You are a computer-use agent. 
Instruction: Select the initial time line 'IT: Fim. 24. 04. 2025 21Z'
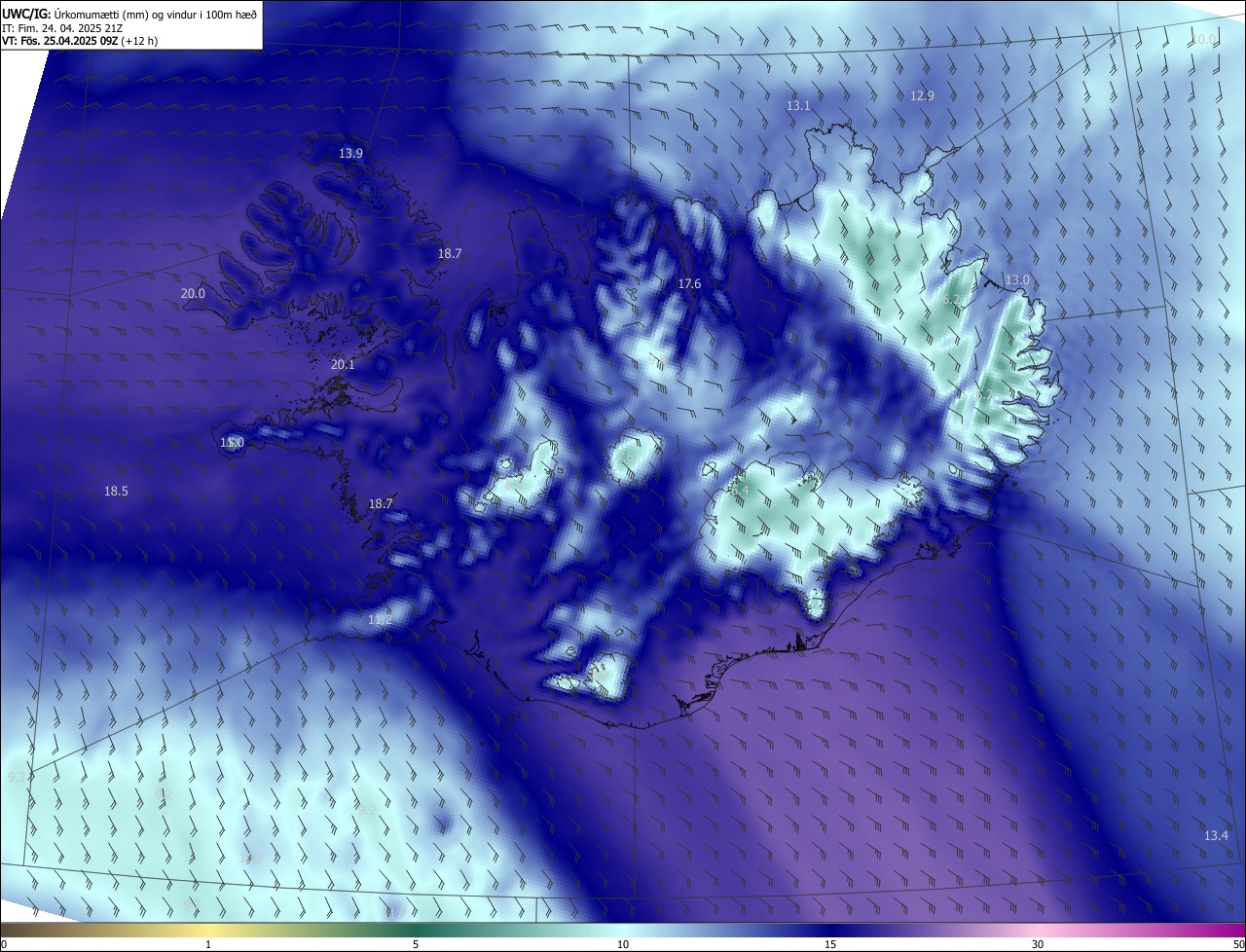tap(62, 27)
